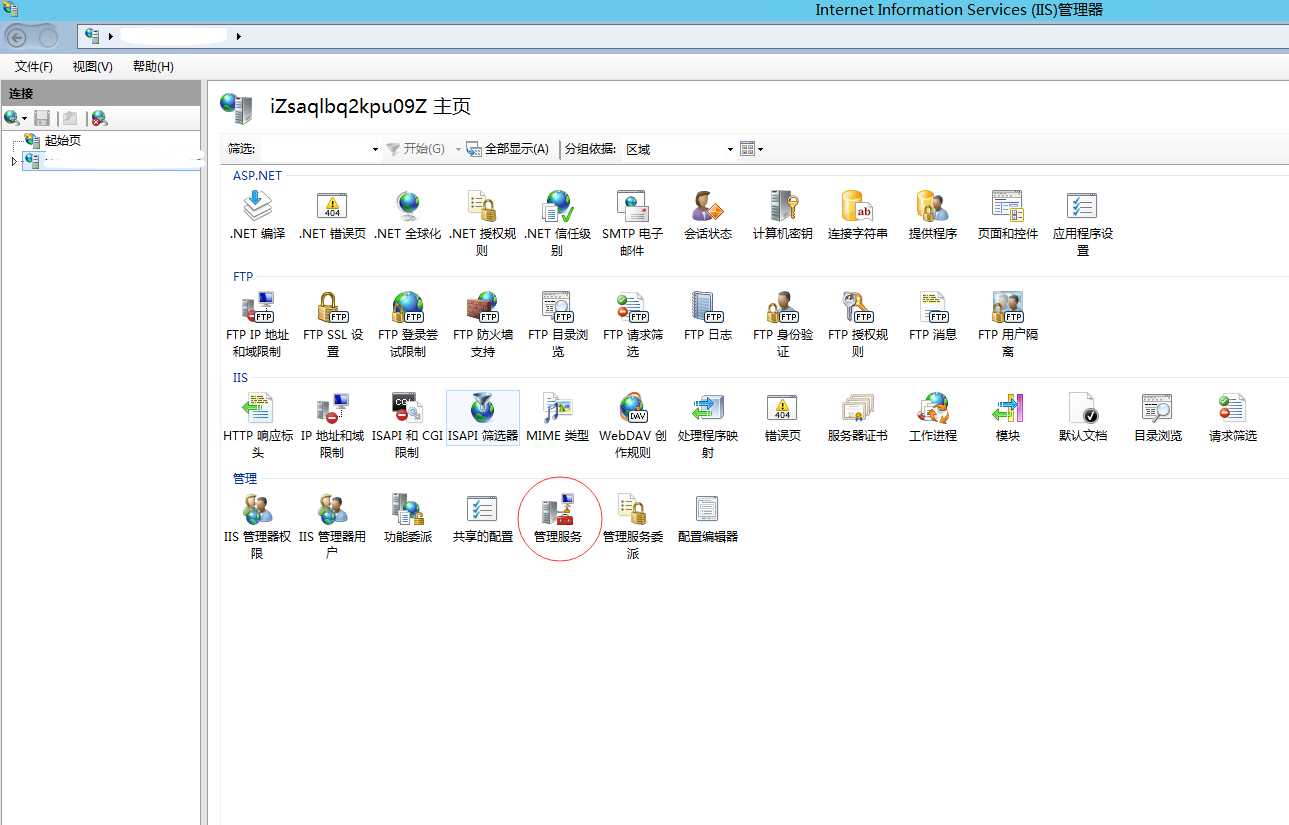Open the 帮助(H) menu

(153, 66)
